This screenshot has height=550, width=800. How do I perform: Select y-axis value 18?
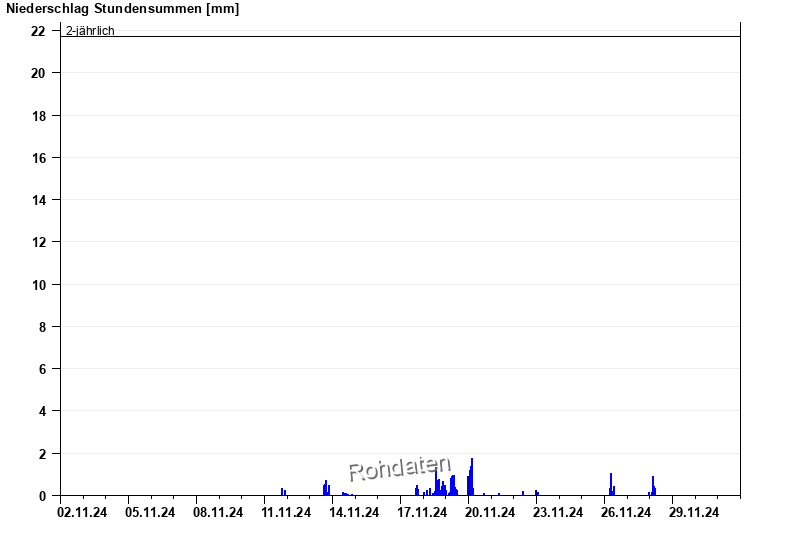pyautogui.click(x=38, y=116)
